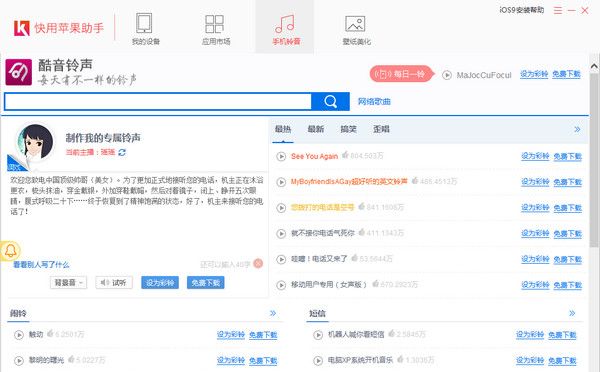600x372 pixels.
Task: Play the 黎明的曙光 alarm ringtone
Action: point(19,361)
